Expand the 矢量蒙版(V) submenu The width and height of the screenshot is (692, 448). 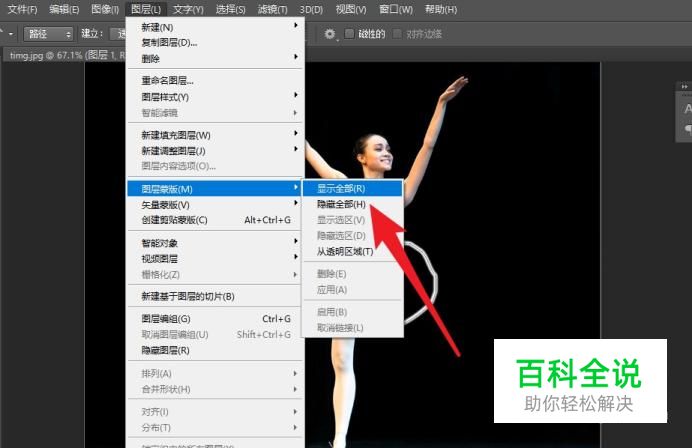point(215,205)
